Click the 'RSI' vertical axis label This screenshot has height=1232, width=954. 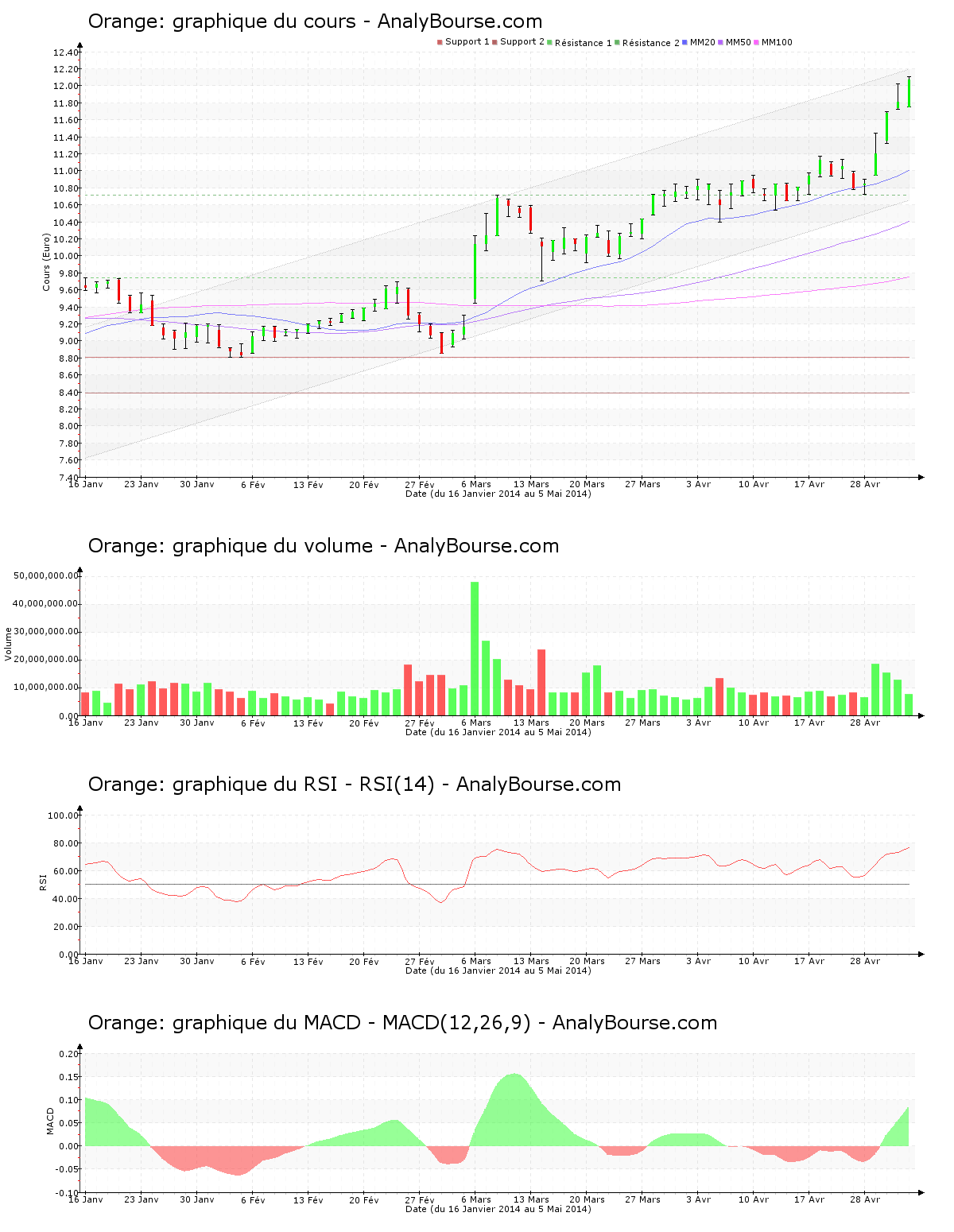[43, 881]
